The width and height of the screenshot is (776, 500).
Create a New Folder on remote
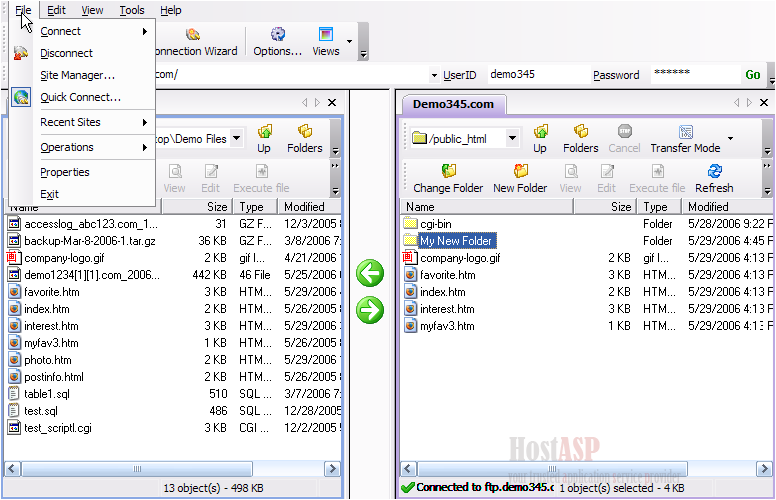pos(520,179)
